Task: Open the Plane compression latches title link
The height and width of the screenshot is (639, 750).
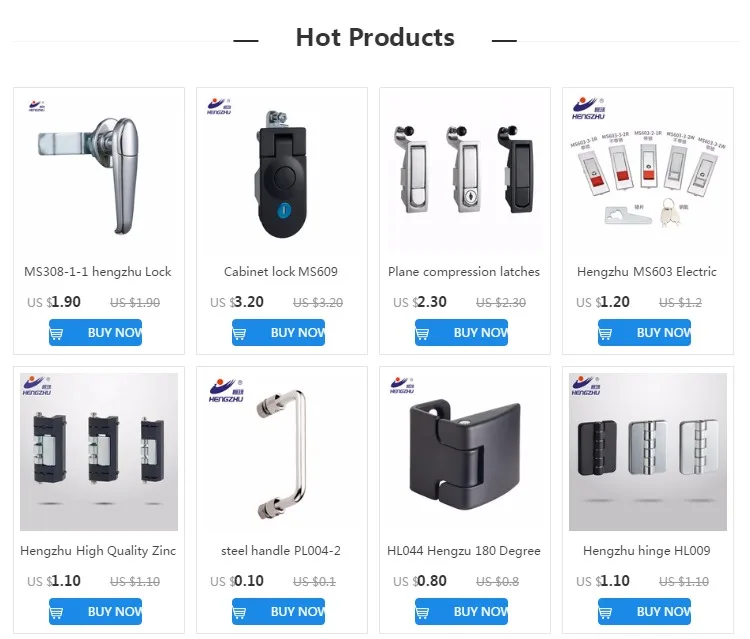Action: (464, 272)
